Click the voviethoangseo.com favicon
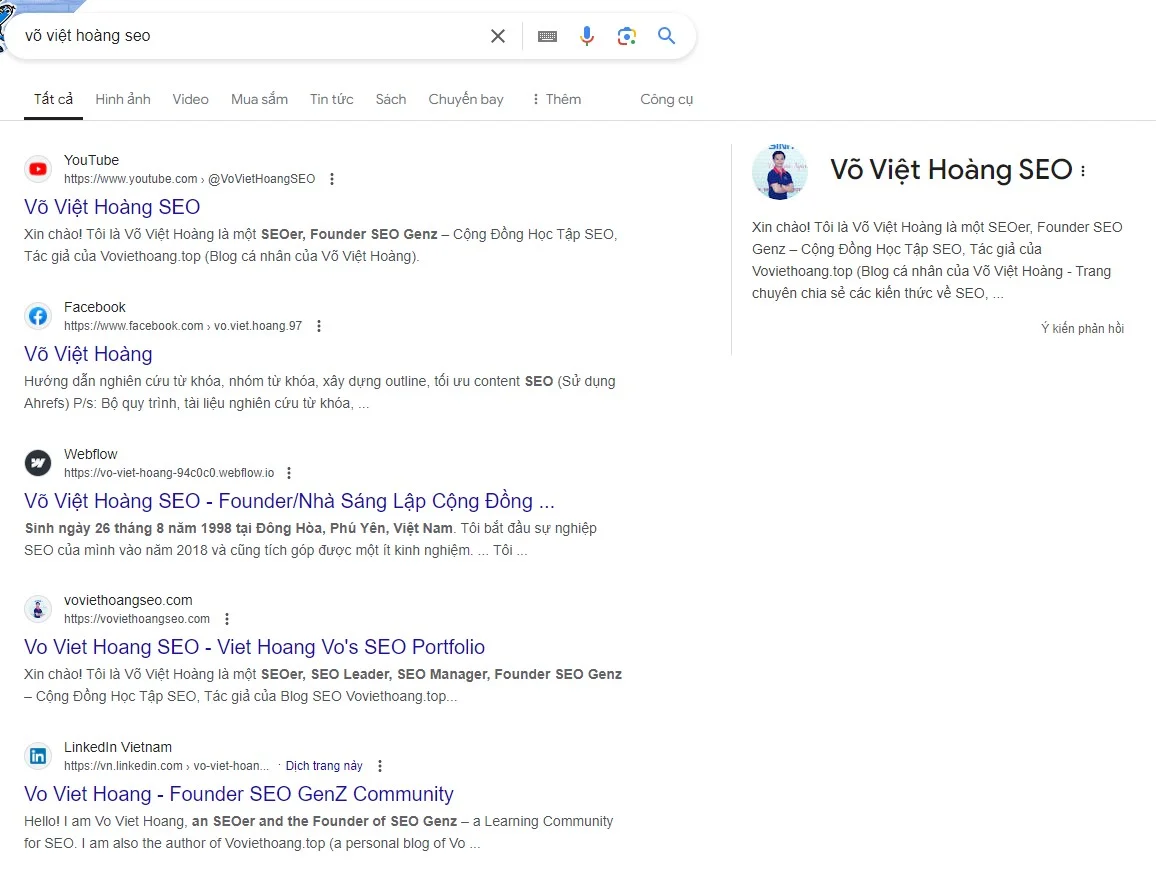The height and width of the screenshot is (874, 1156). coord(38,609)
